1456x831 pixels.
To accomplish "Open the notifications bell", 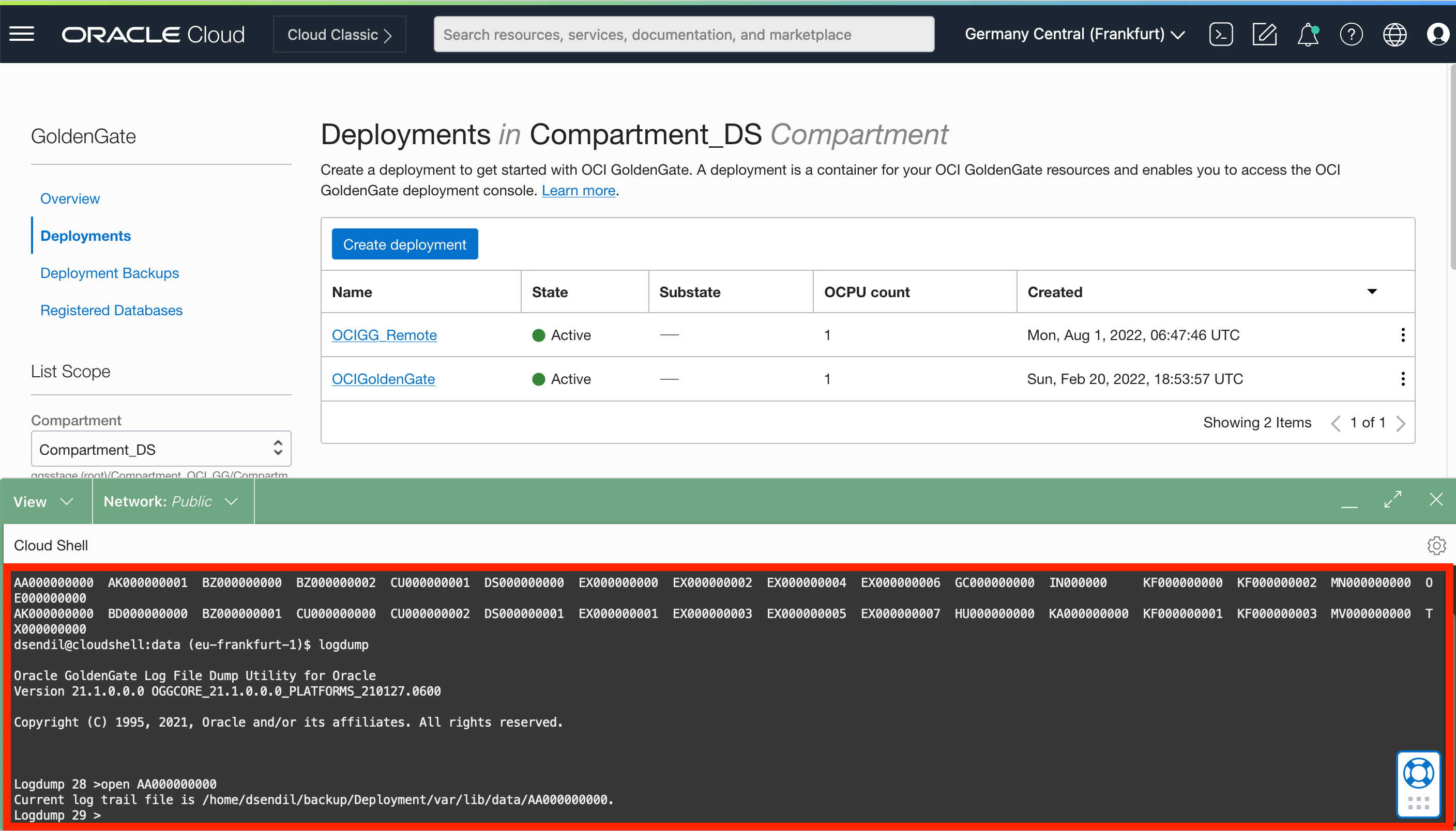I will (1307, 34).
